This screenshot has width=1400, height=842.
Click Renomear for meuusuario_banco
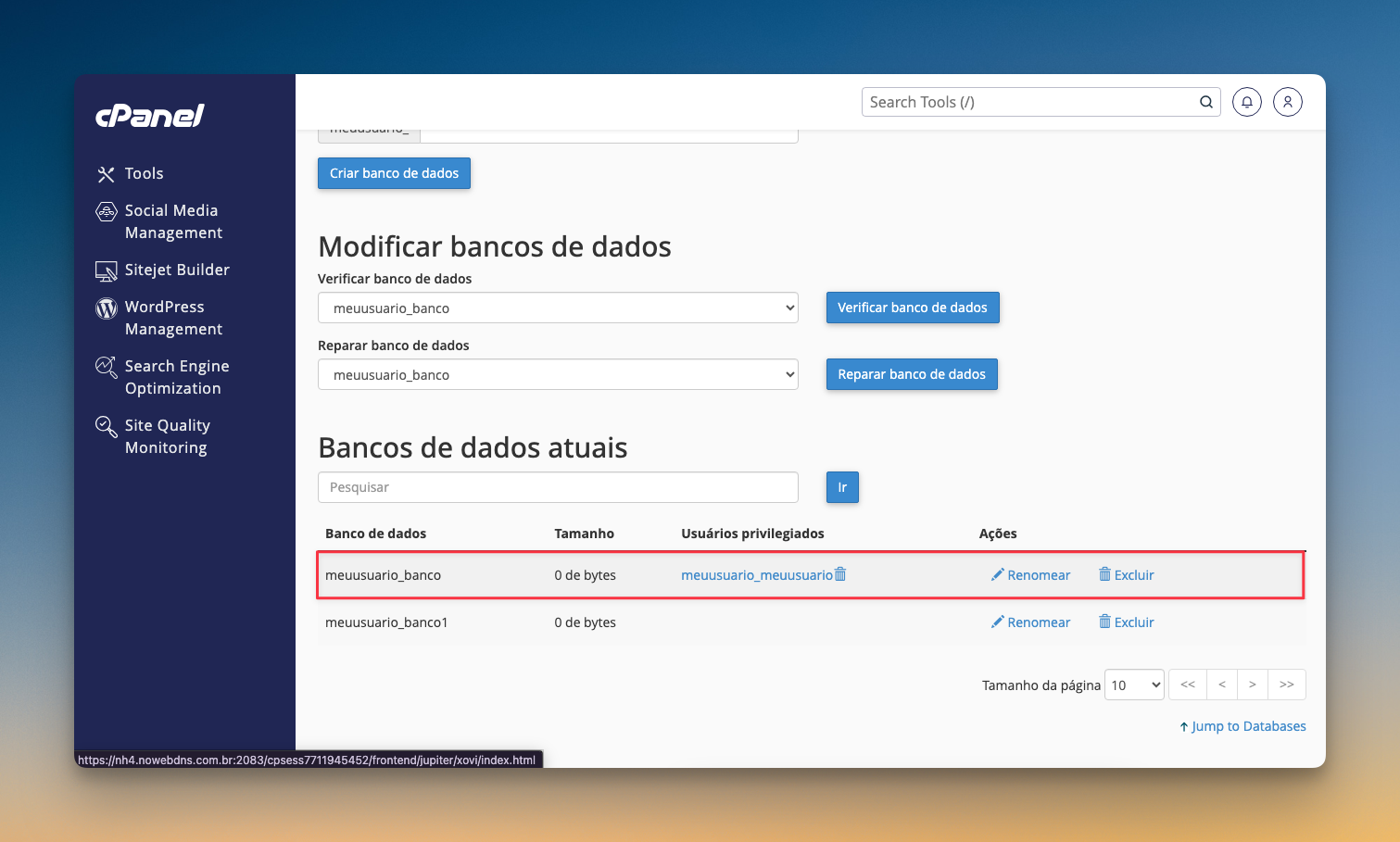tap(1030, 575)
